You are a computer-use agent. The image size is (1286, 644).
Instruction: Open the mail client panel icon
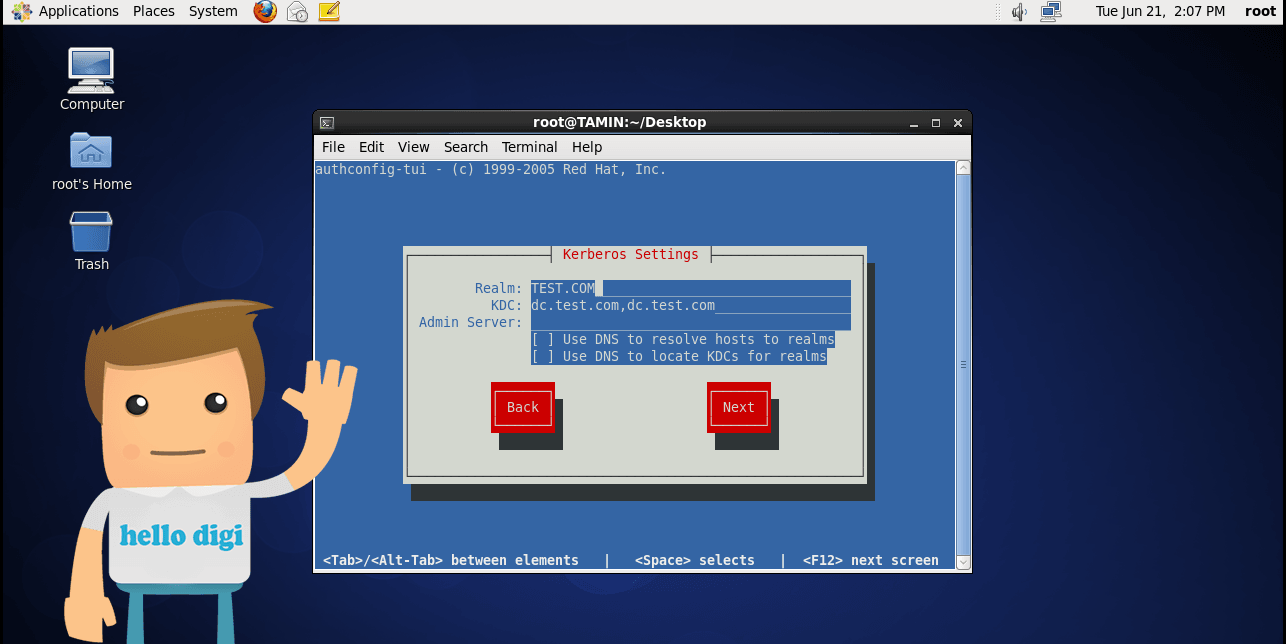(x=297, y=11)
